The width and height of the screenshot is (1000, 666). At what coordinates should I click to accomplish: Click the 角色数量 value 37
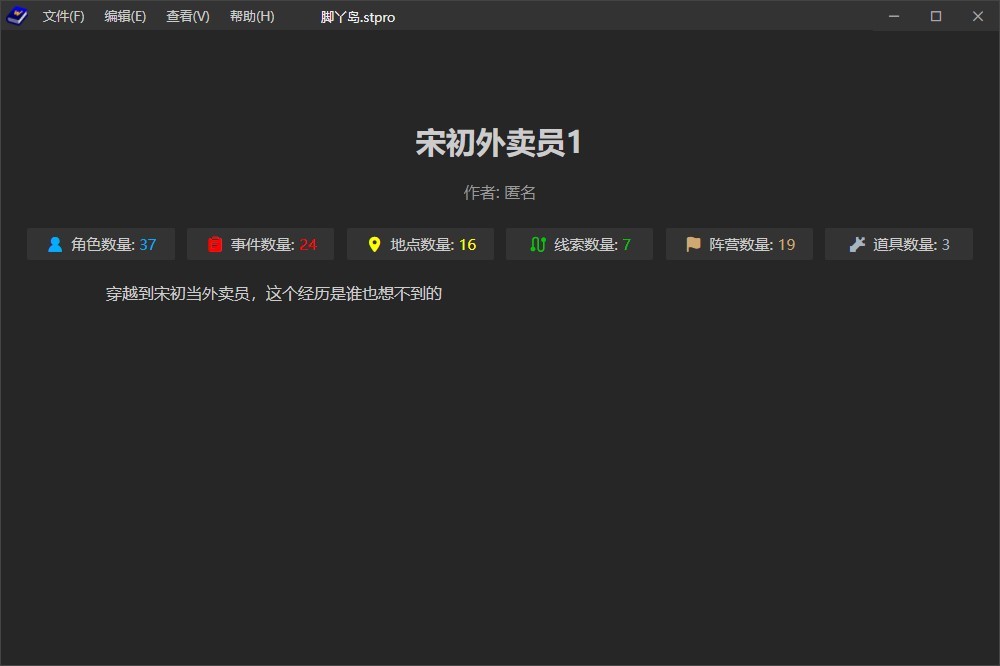click(x=148, y=244)
